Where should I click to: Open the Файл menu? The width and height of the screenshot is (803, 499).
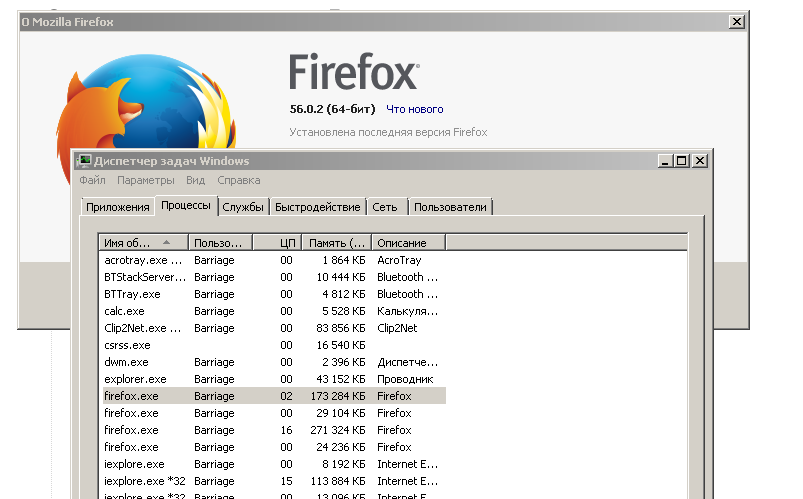click(x=92, y=180)
